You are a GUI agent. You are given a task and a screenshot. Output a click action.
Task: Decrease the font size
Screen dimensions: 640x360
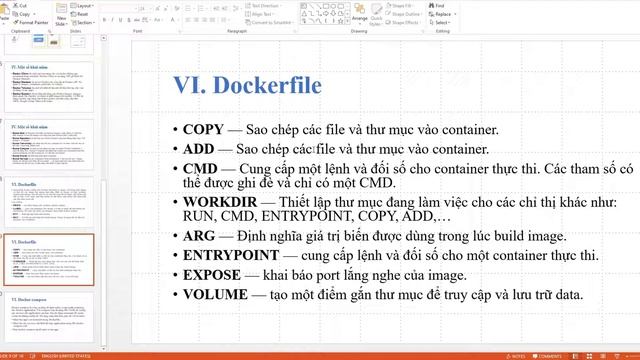pyautogui.click(x=167, y=9)
